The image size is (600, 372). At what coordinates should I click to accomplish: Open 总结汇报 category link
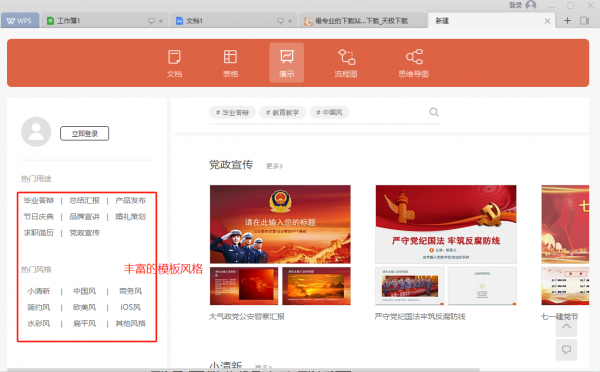[84, 201]
